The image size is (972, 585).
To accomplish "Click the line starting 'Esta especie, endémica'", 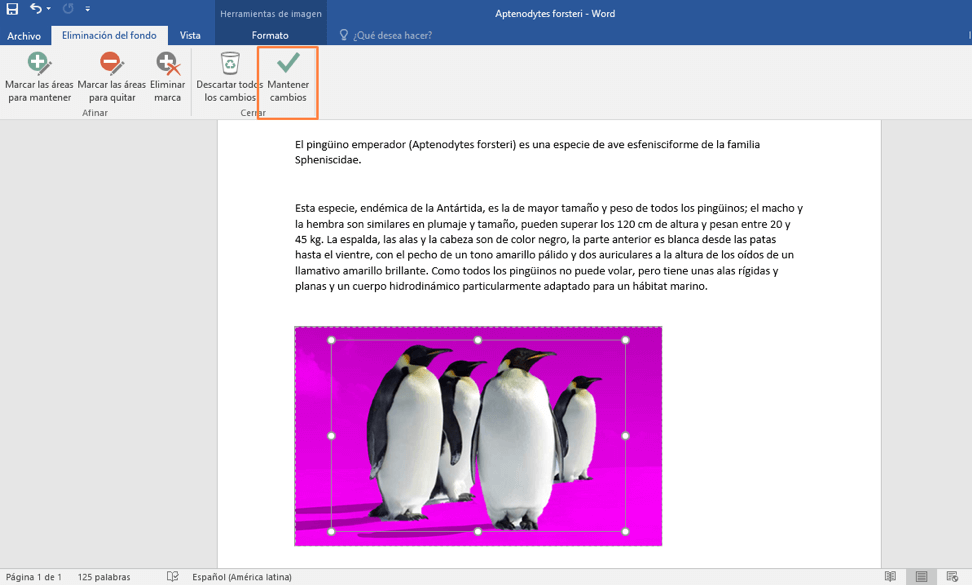I will click(x=549, y=208).
